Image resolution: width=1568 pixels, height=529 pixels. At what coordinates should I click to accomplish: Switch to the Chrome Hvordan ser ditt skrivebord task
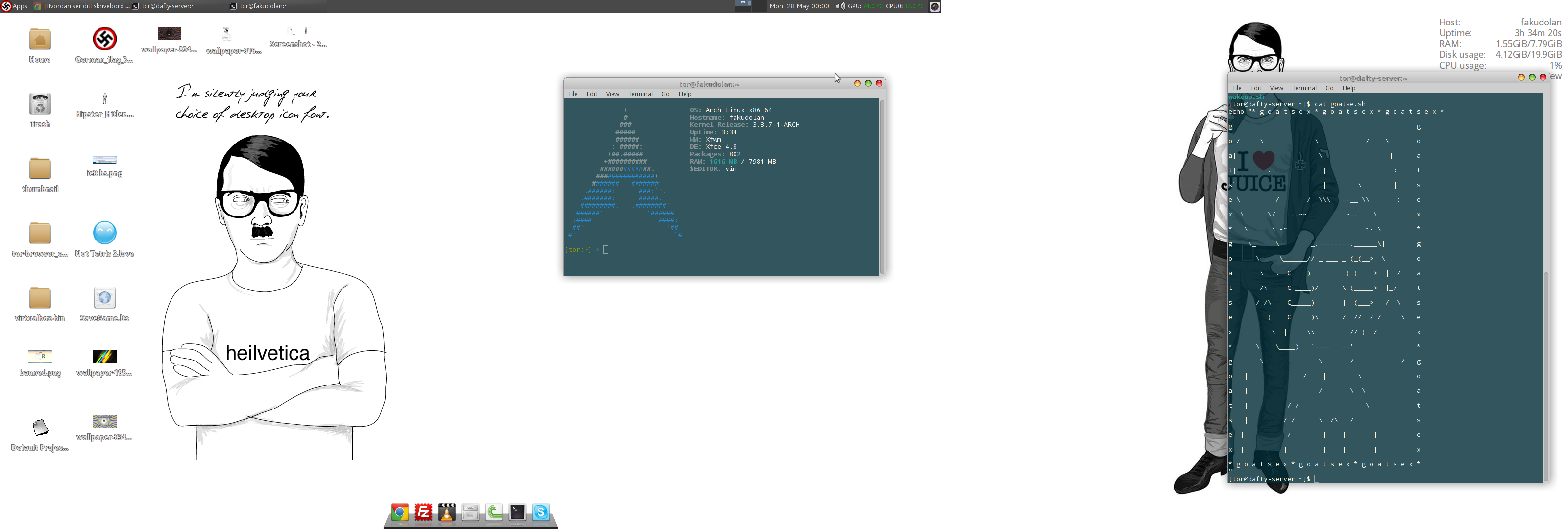coord(81,6)
